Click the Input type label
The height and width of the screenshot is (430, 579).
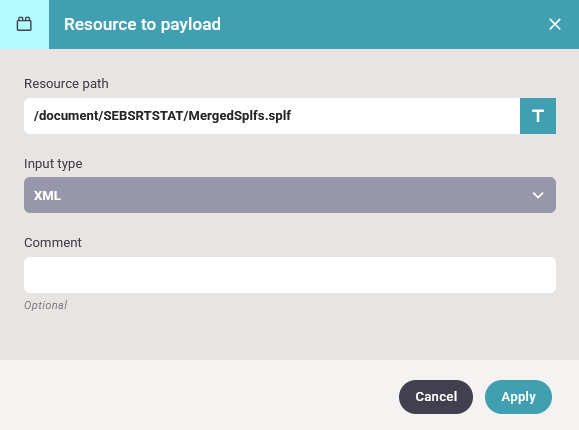coord(53,164)
